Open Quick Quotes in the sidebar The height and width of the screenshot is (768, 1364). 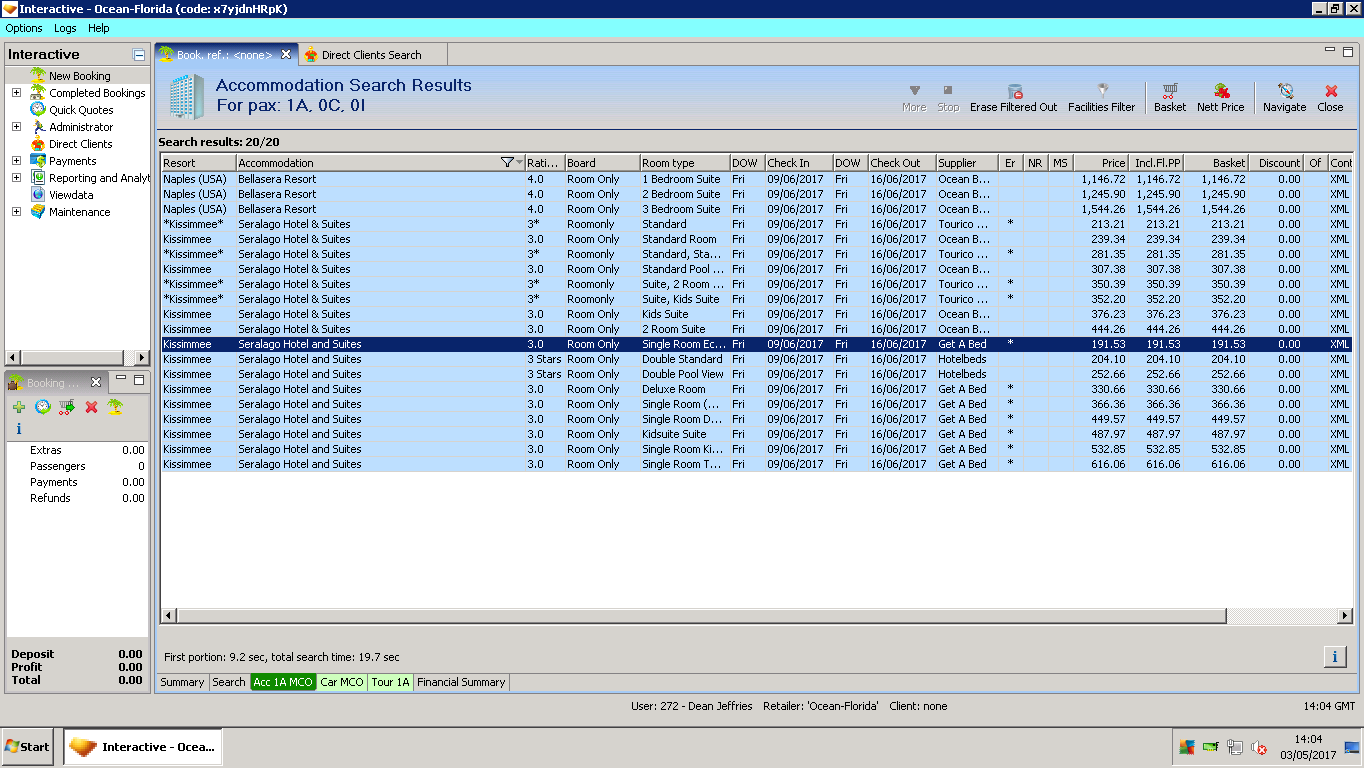point(81,110)
